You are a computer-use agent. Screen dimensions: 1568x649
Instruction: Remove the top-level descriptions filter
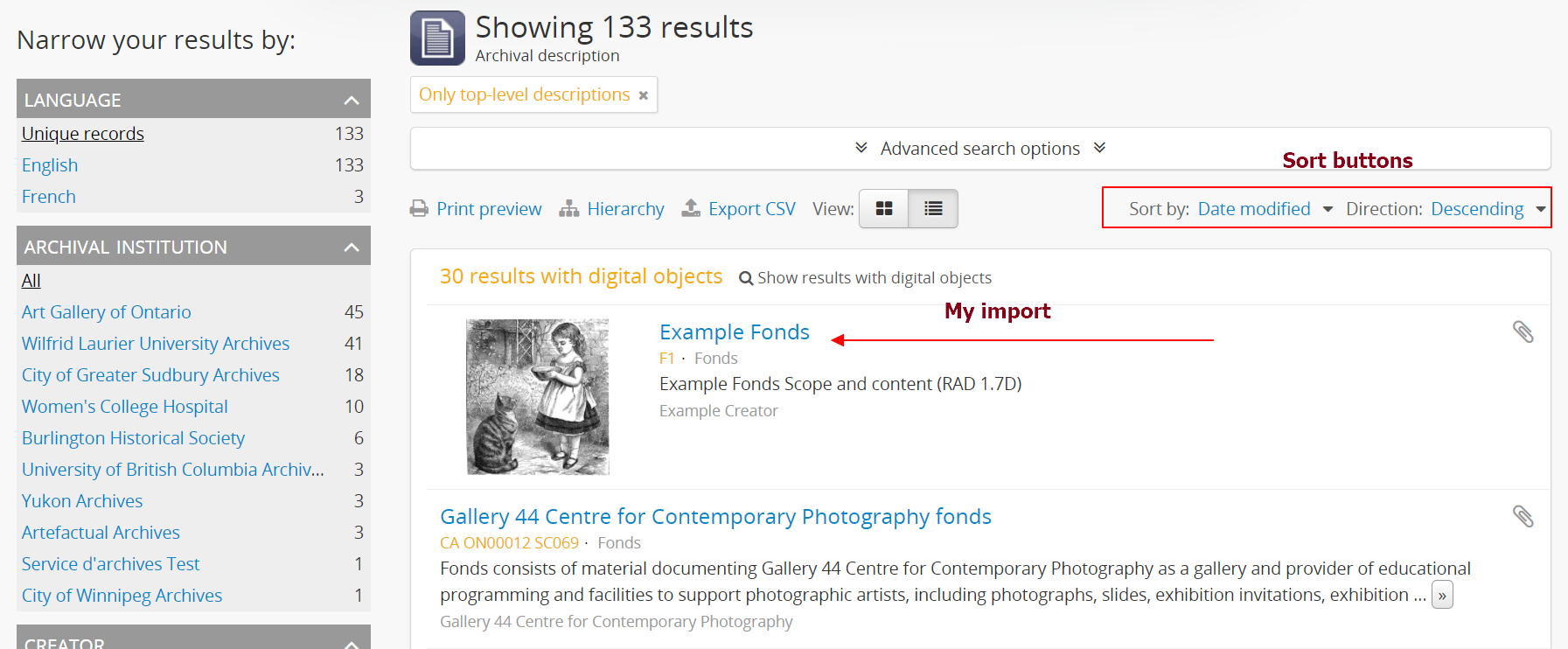(644, 95)
